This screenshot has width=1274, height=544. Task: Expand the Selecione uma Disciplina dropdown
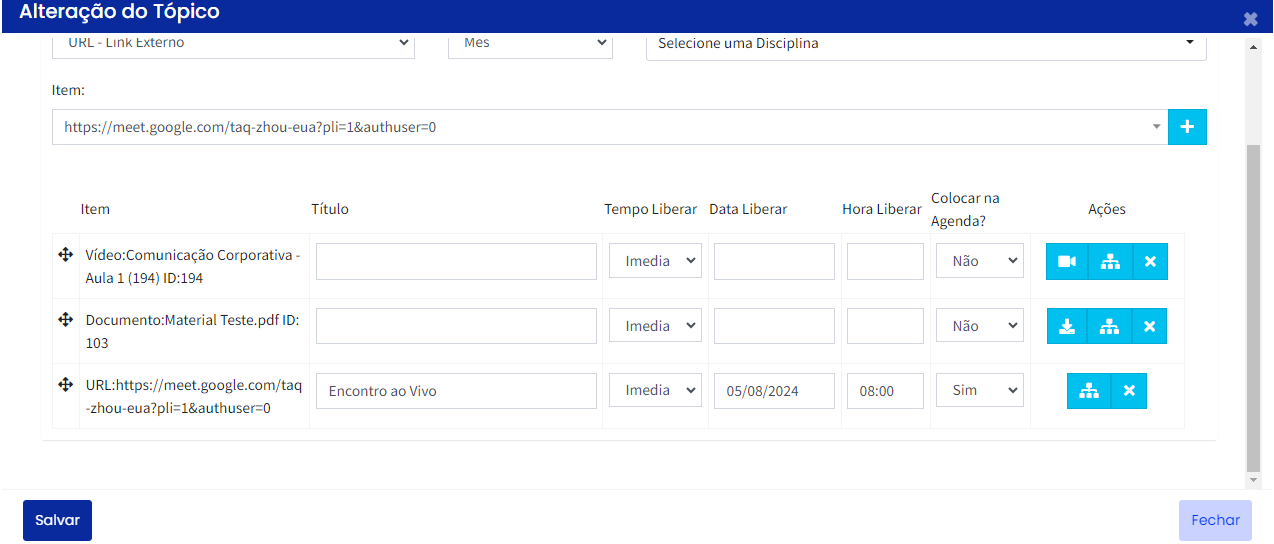click(925, 44)
